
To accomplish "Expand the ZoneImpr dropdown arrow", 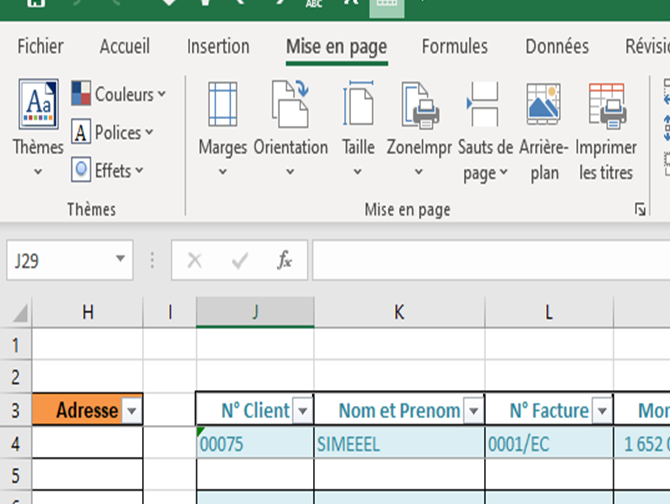I will click(419, 172).
